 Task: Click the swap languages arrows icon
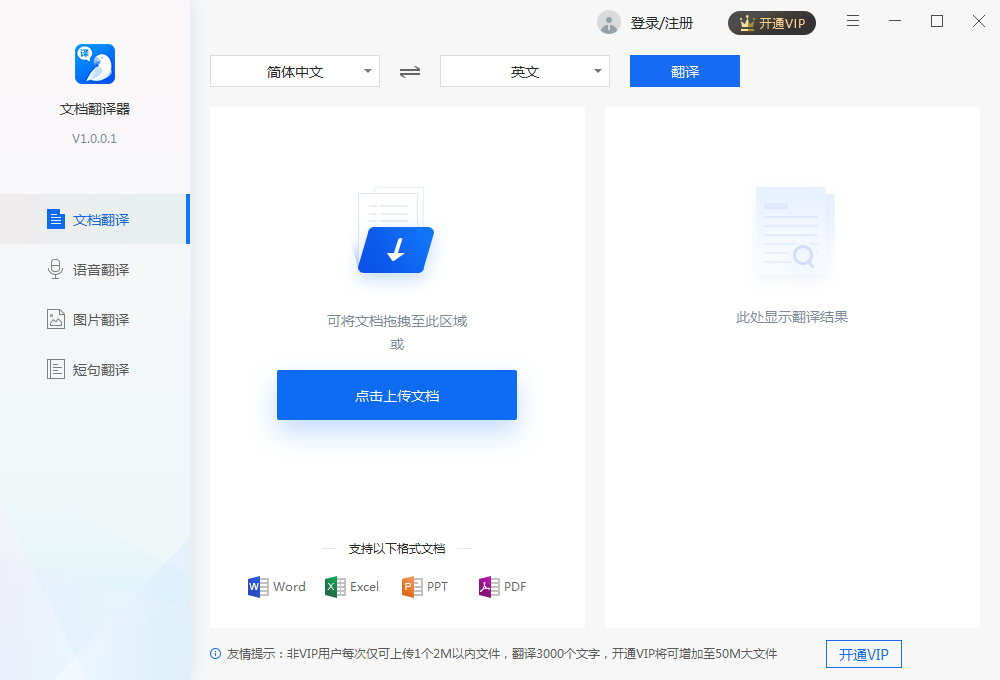tap(409, 71)
